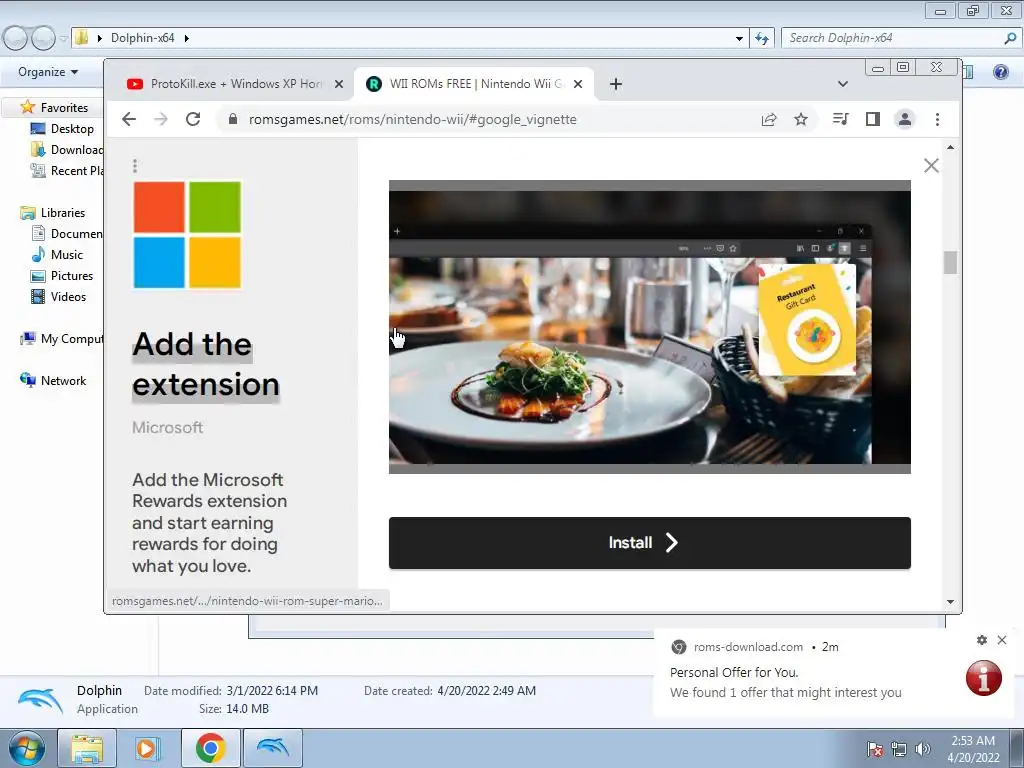
Task: Open Chrome profile avatar
Action: (904, 119)
